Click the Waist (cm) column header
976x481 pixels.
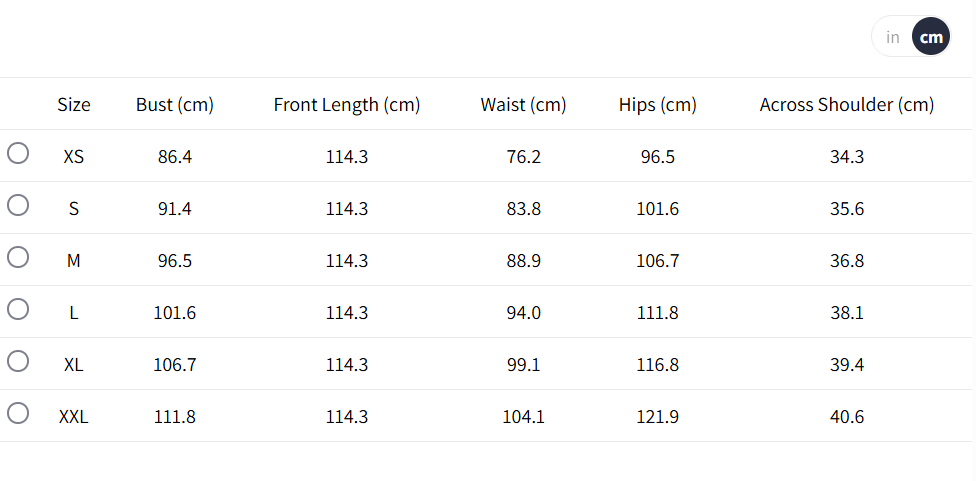(x=523, y=104)
